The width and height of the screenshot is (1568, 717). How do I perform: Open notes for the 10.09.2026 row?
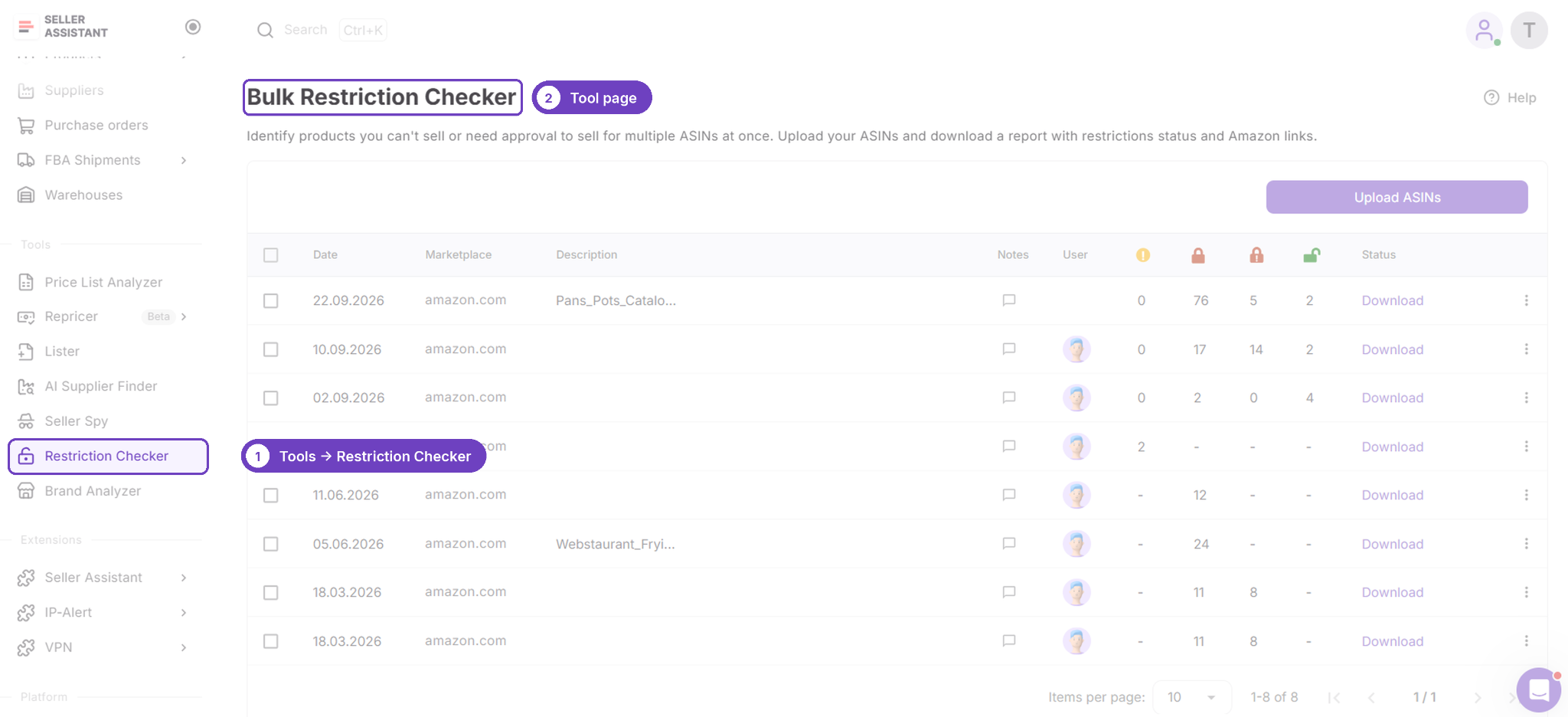(1009, 349)
